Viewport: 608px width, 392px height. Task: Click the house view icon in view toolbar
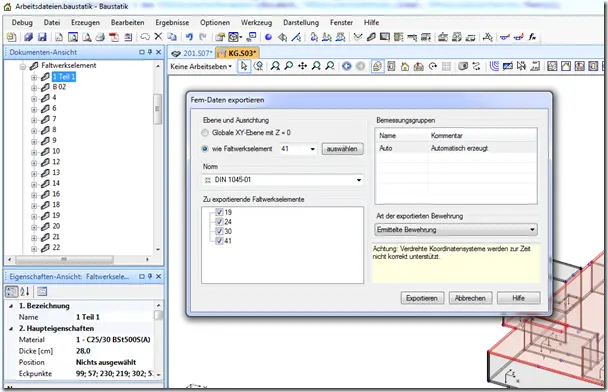405,66
